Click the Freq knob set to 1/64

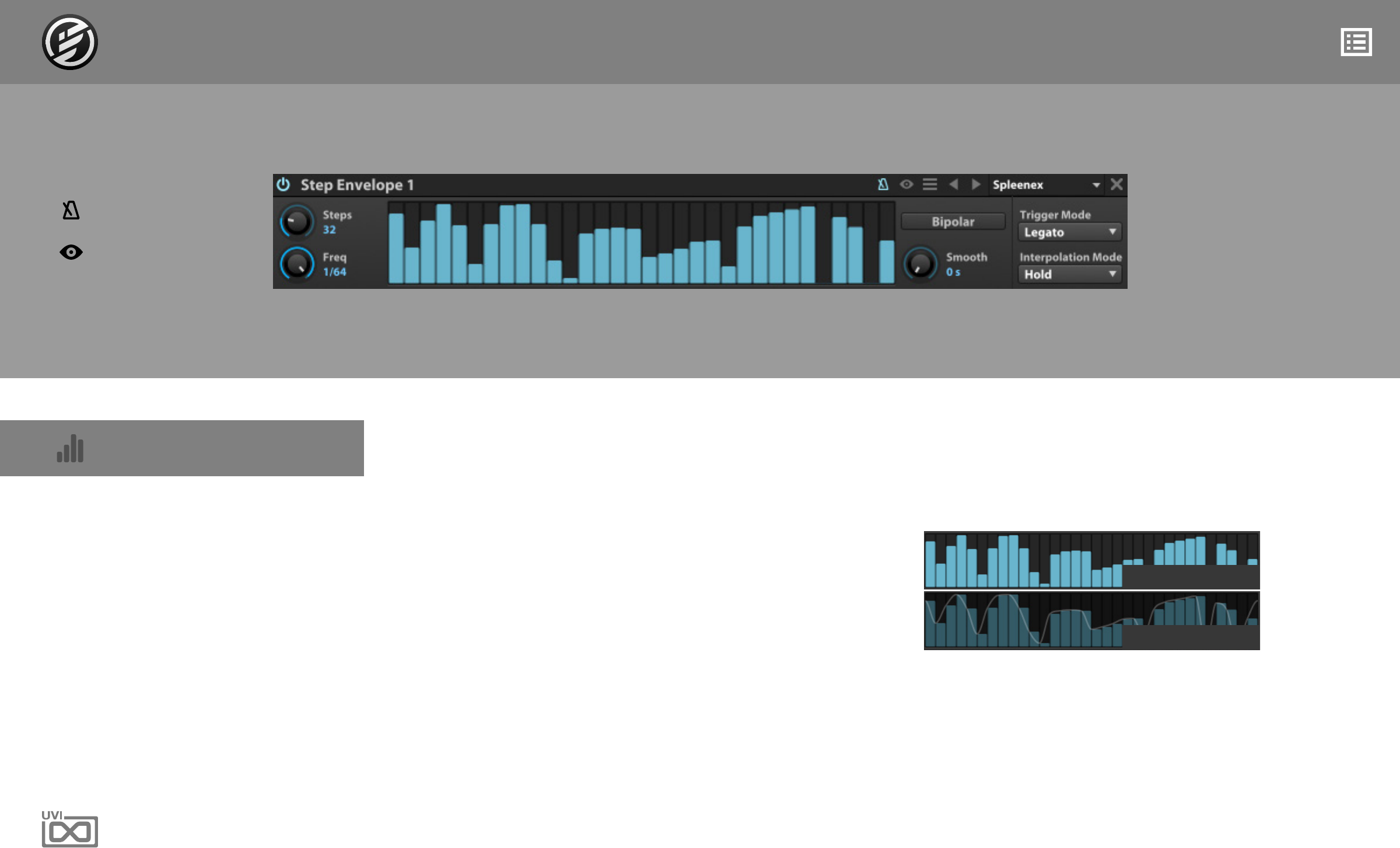[297, 264]
